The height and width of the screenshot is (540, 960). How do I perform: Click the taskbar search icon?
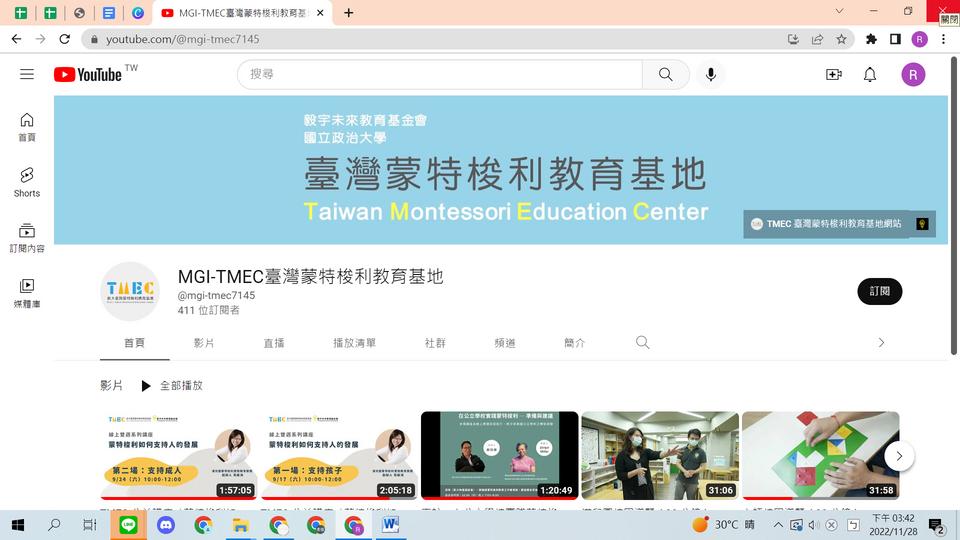coord(54,525)
